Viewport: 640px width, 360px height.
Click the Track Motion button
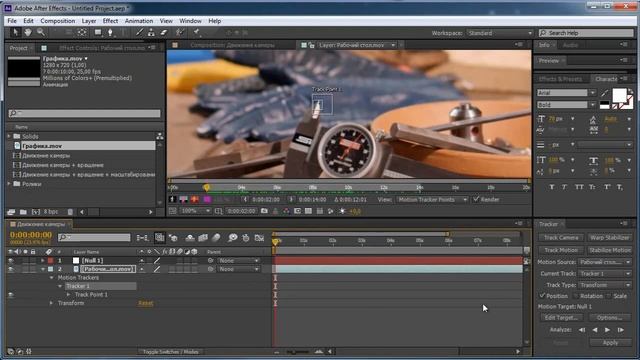[561, 250]
